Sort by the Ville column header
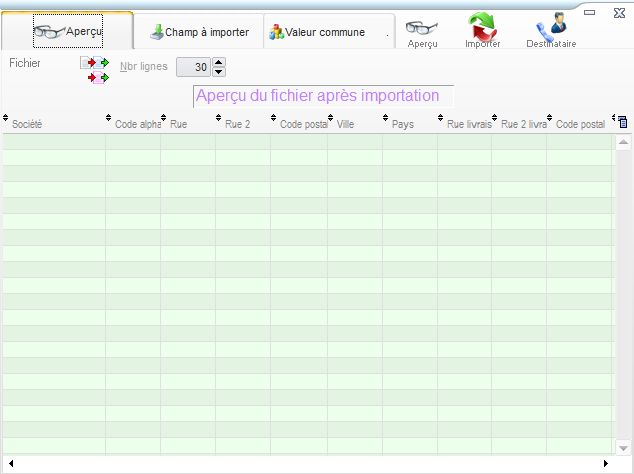The image size is (634, 474). 355,124
